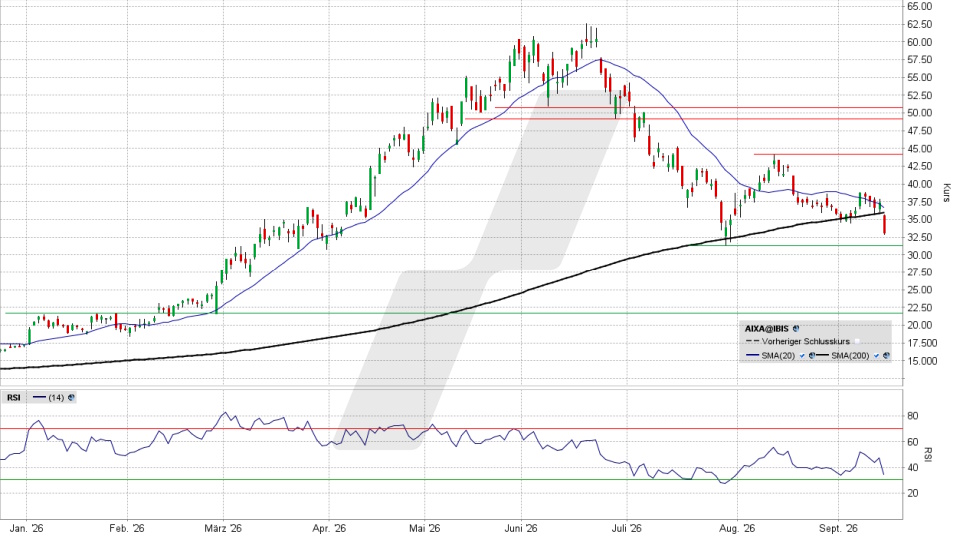Click the RSI panel label

[x=13, y=397]
